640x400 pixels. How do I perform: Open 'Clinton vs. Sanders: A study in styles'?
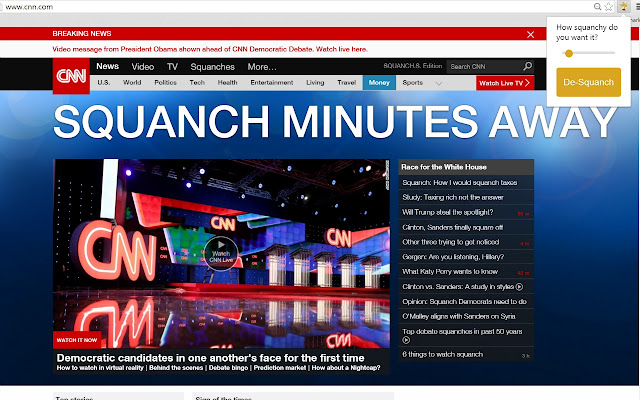point(458,287)
